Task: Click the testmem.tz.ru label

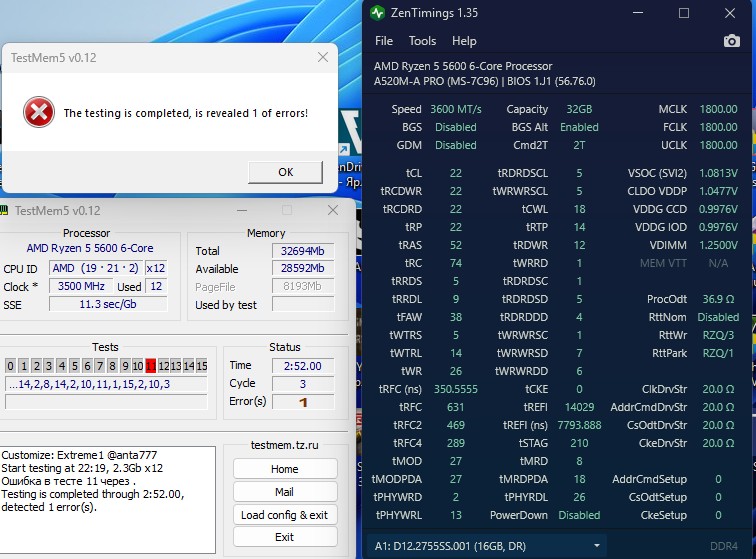Action: click(284, 445)
